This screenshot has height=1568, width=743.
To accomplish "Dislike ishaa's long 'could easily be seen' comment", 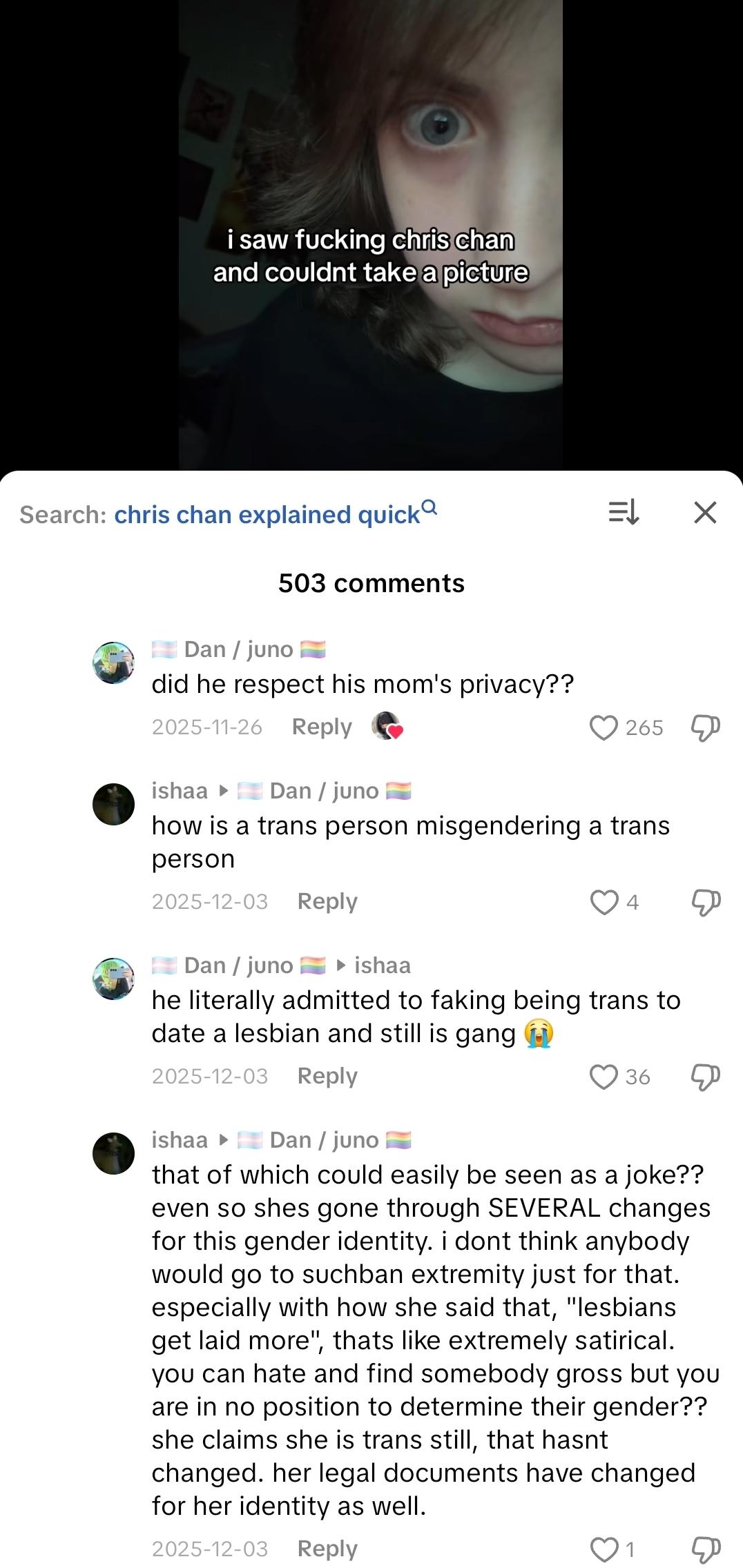I will (705, 1549).
